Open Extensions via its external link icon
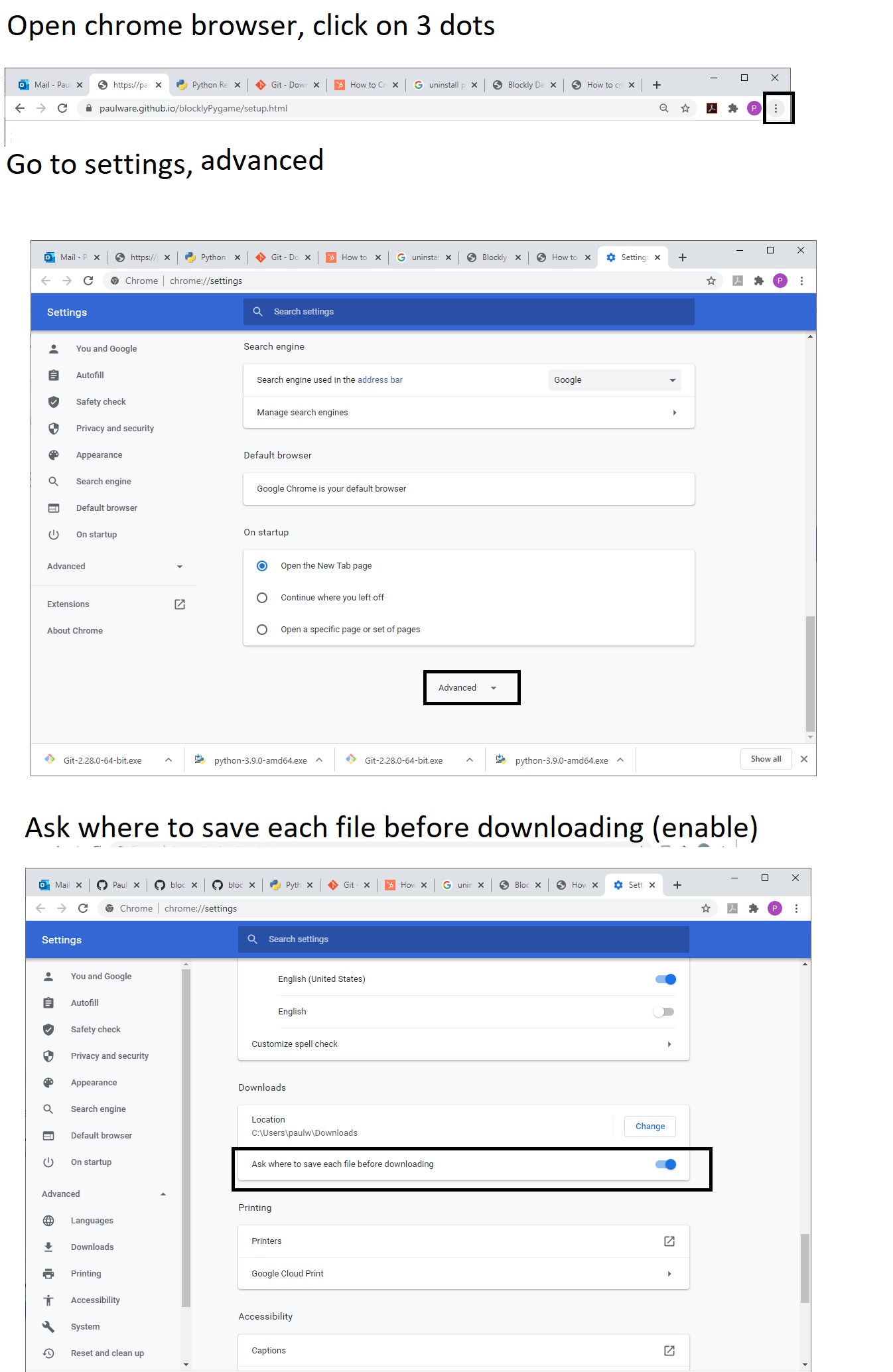893x1372 pixels. pyautogui.click(x=179, y=604)
